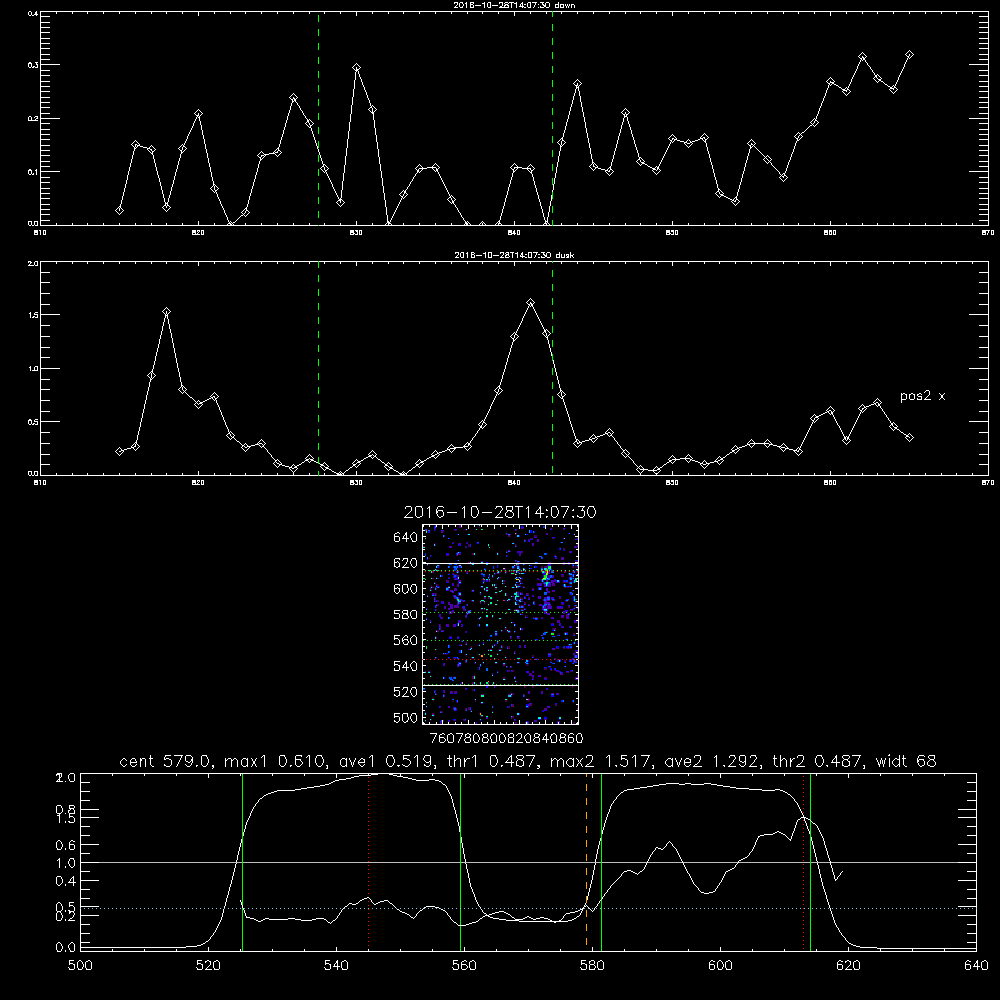Click the y-axis label 600 beside color image
Viewport: 1000px width, 1000px height.
click(x=406, y=589)
